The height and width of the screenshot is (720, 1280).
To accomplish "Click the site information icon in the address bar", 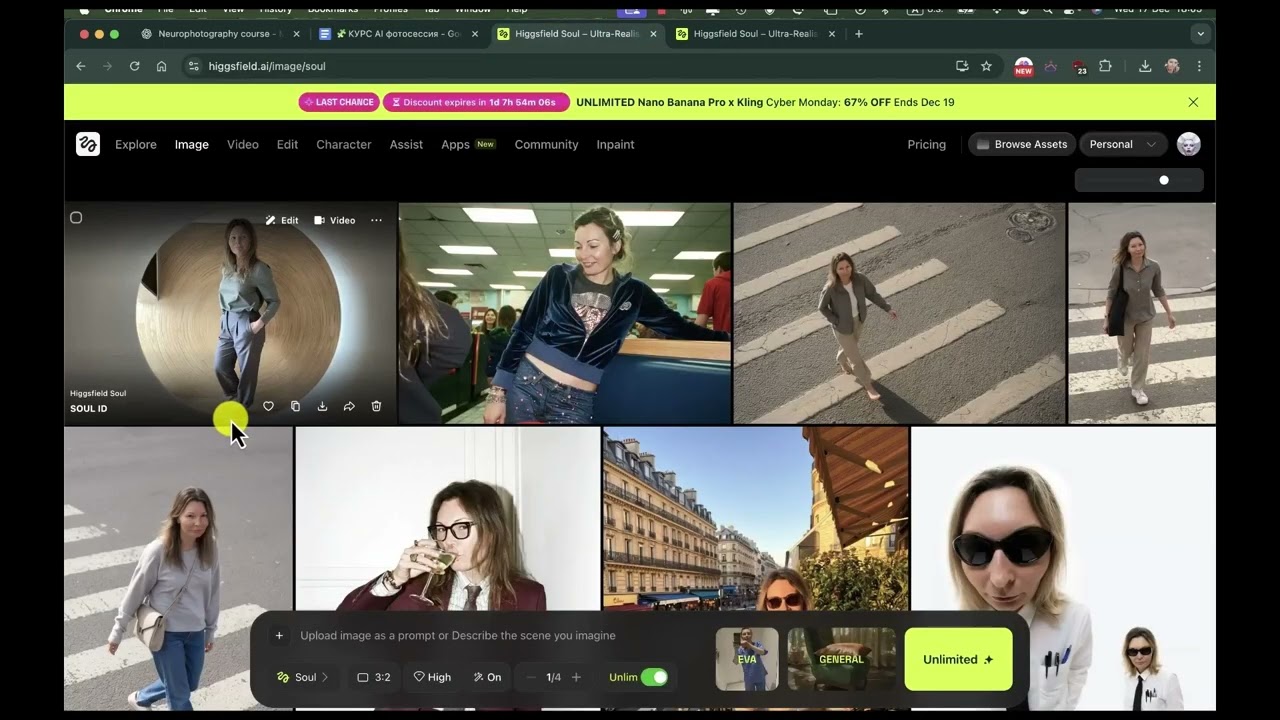I will tap(194, 66).
